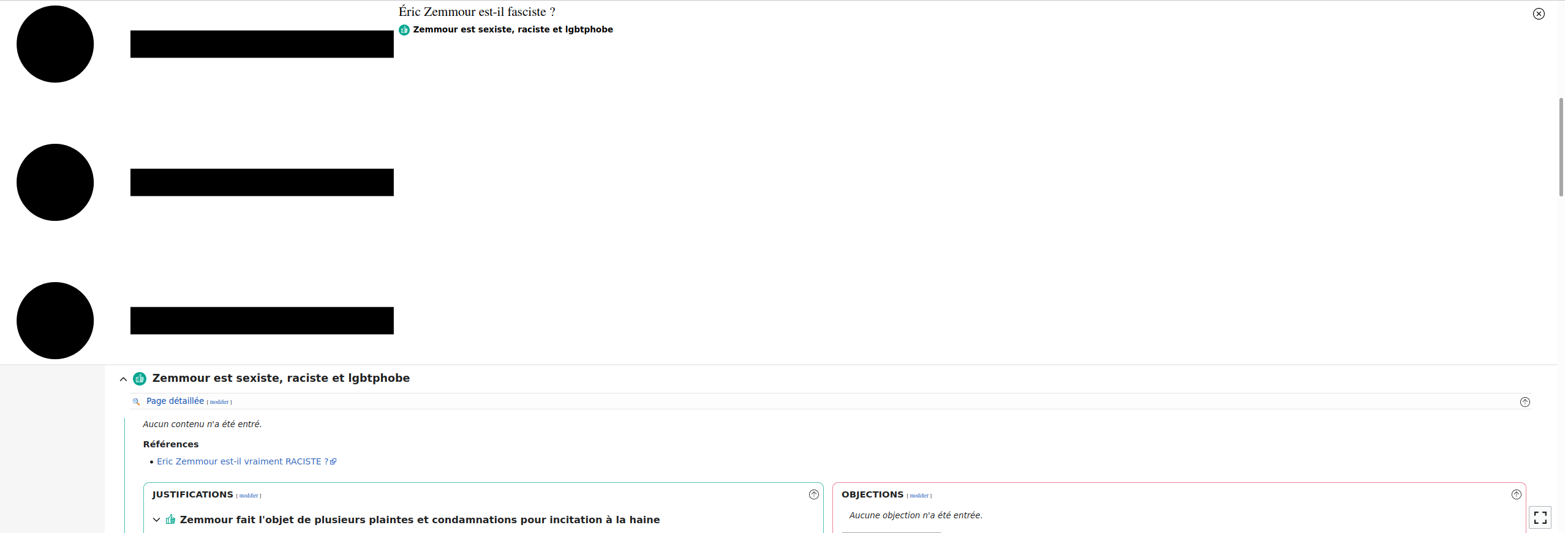Collapse the 'Zemmour est sexiste, raciste et lgbtphobe' section
The height and width of the screenshot is (533, 1568).
[x=123, y=379]
